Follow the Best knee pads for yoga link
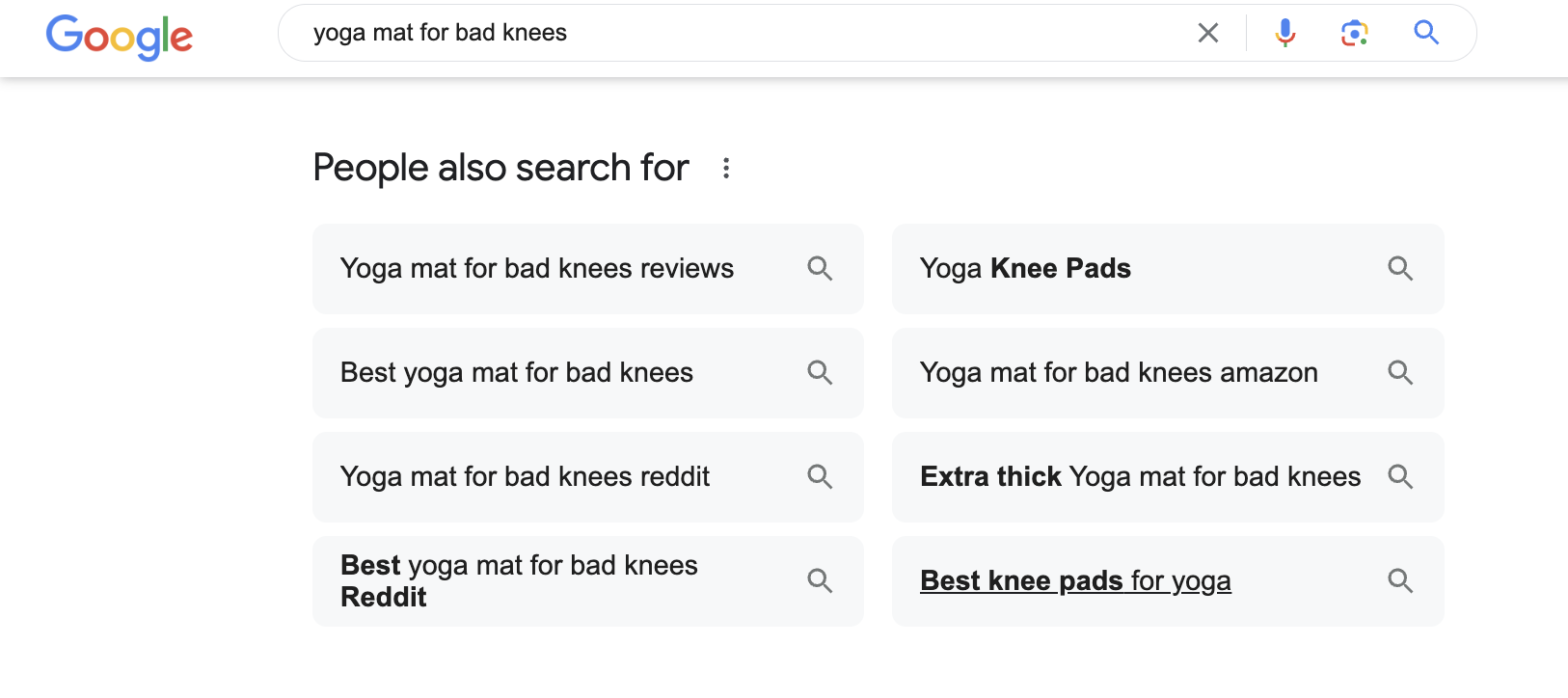This screenshot has height=698, width=1568. (1075, 581)
